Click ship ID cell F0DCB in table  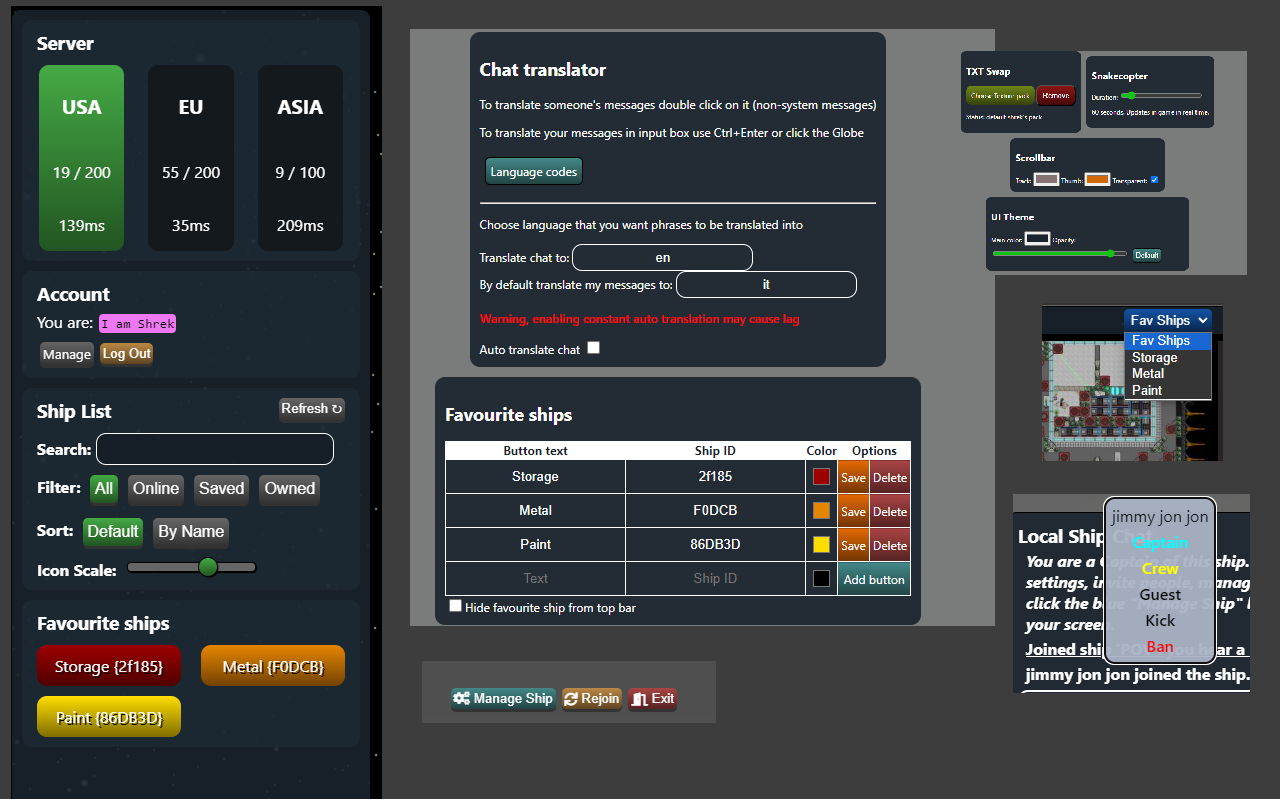point(715,511)
